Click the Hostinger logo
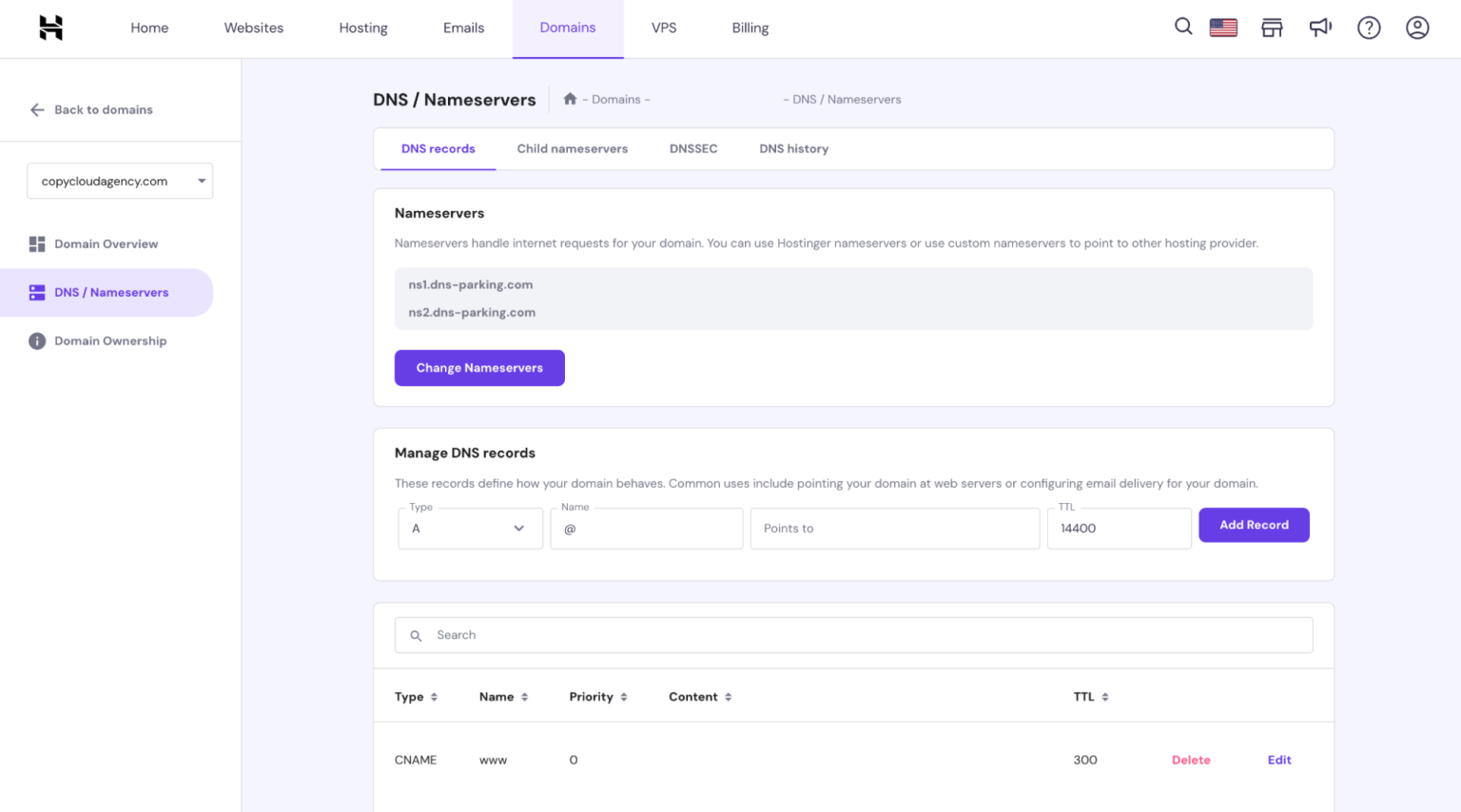This screenshot has width=1461, height=812. click(x=49, y=28)
